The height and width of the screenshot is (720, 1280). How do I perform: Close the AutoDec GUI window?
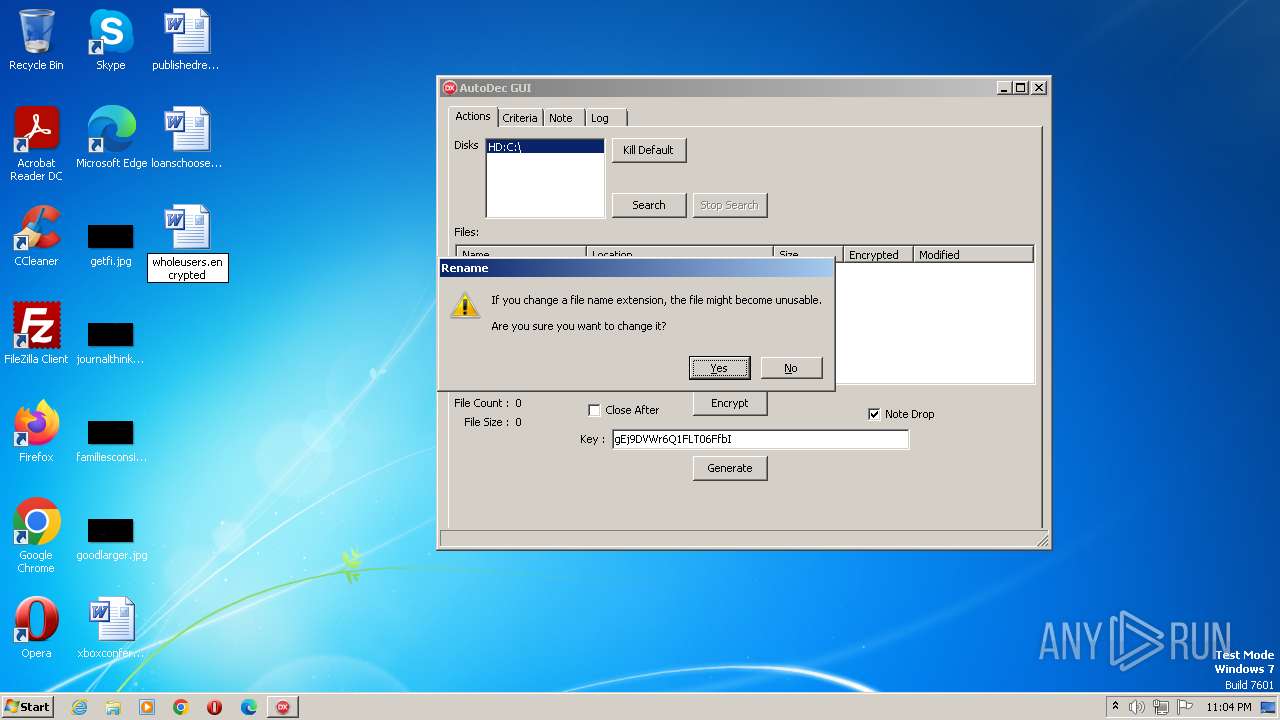pyautogui.click(x=1039, y=88)
